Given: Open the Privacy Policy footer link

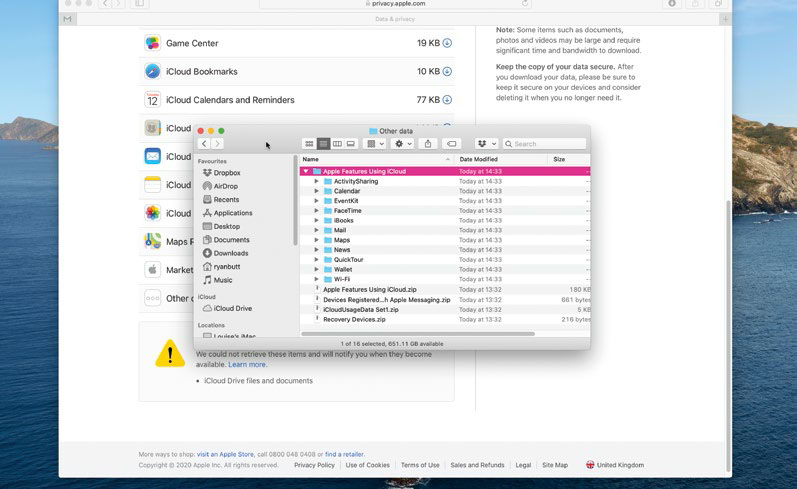Looking at the screenshot, I should tap(314, 465).
